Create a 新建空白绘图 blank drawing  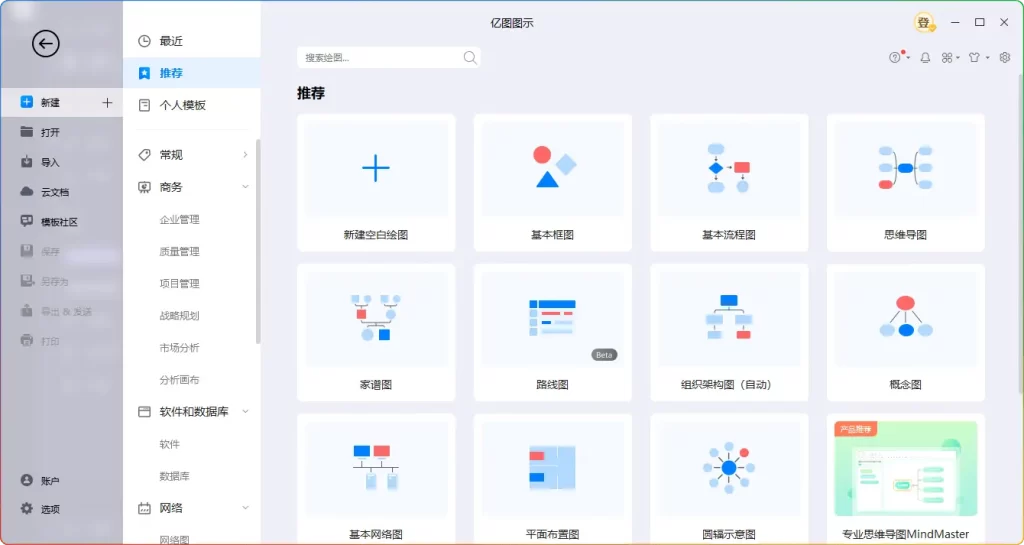(376, 183)
